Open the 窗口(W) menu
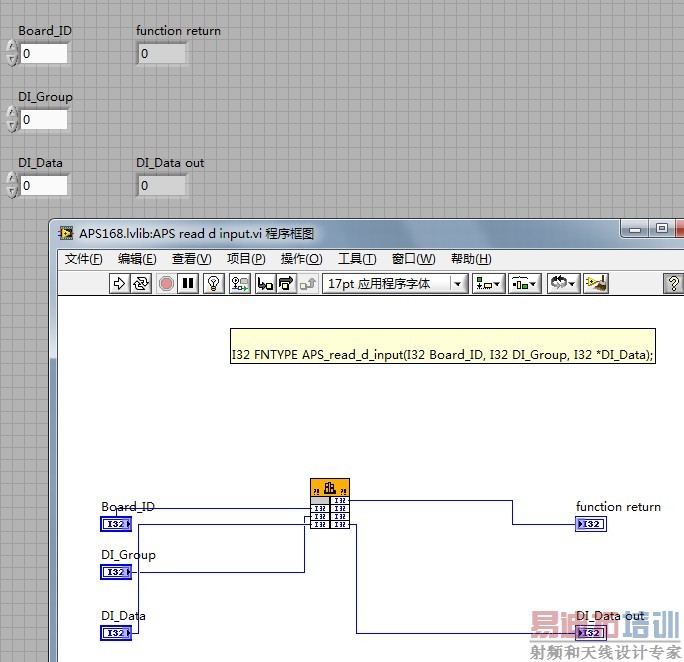 coord(413,259)
